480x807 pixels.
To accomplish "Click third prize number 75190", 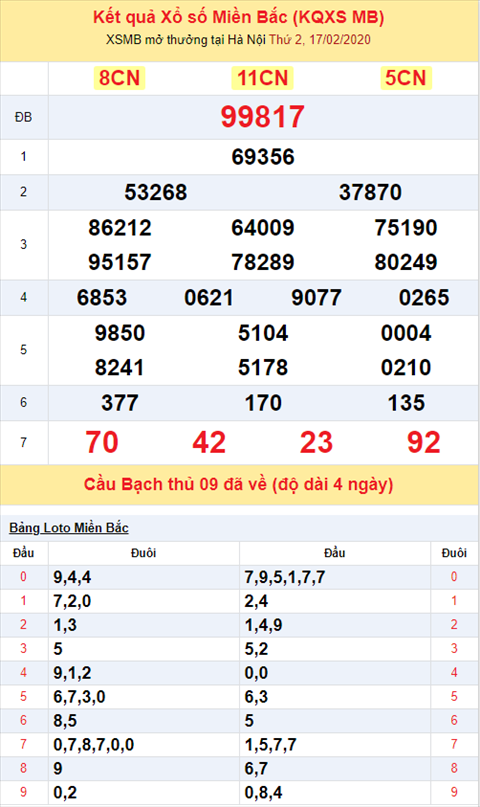I will [406, 228].
